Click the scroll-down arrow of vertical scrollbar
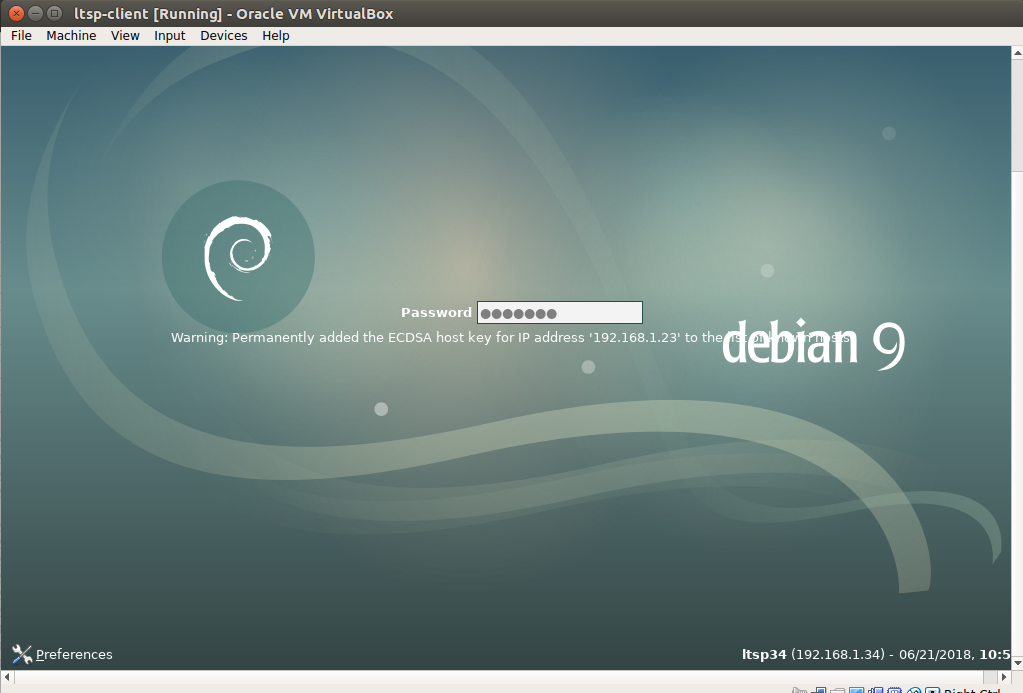Screen dimensions: 1023x693 click(1017, 663)
